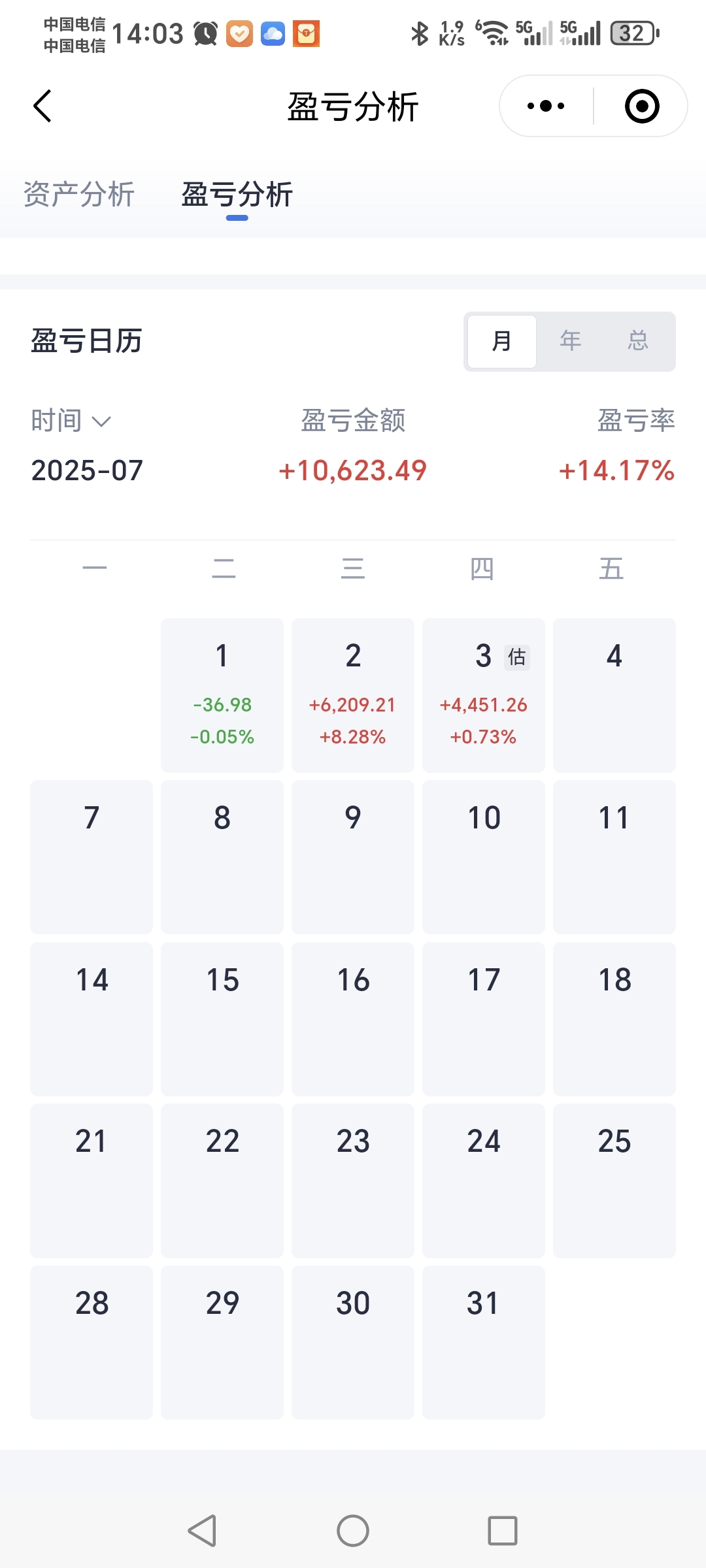Select the day 15 calendar cell
This screenshot has height=1568, width=706.
click(222, 1019)
